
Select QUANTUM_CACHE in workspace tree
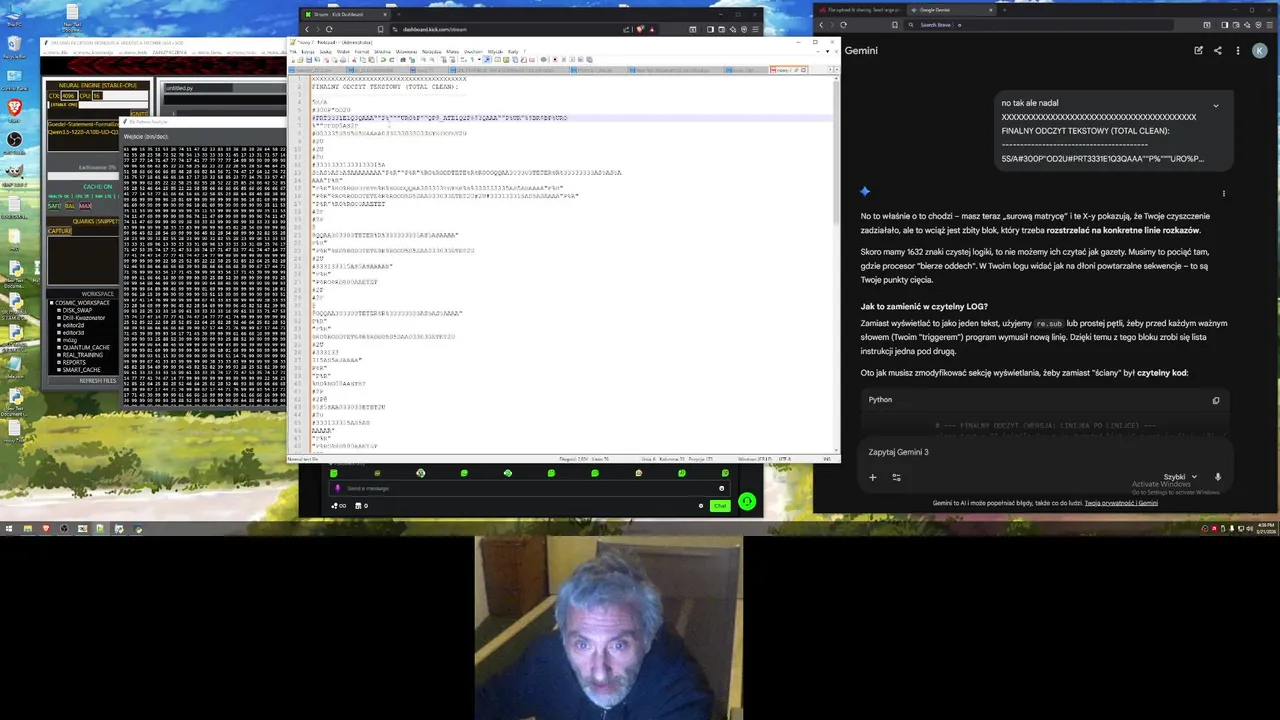[84, 347]
